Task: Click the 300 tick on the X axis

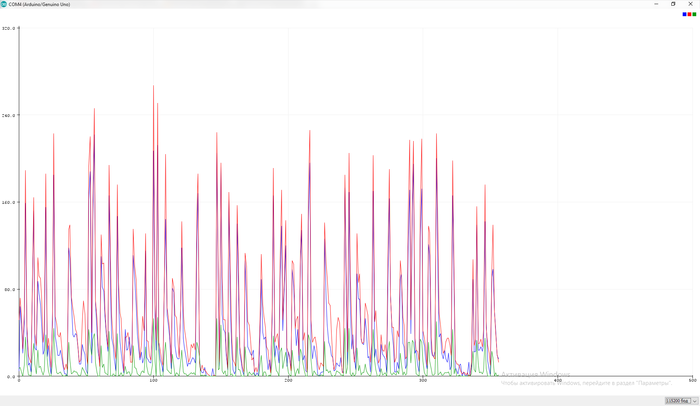Action: [x=423, y=381]
